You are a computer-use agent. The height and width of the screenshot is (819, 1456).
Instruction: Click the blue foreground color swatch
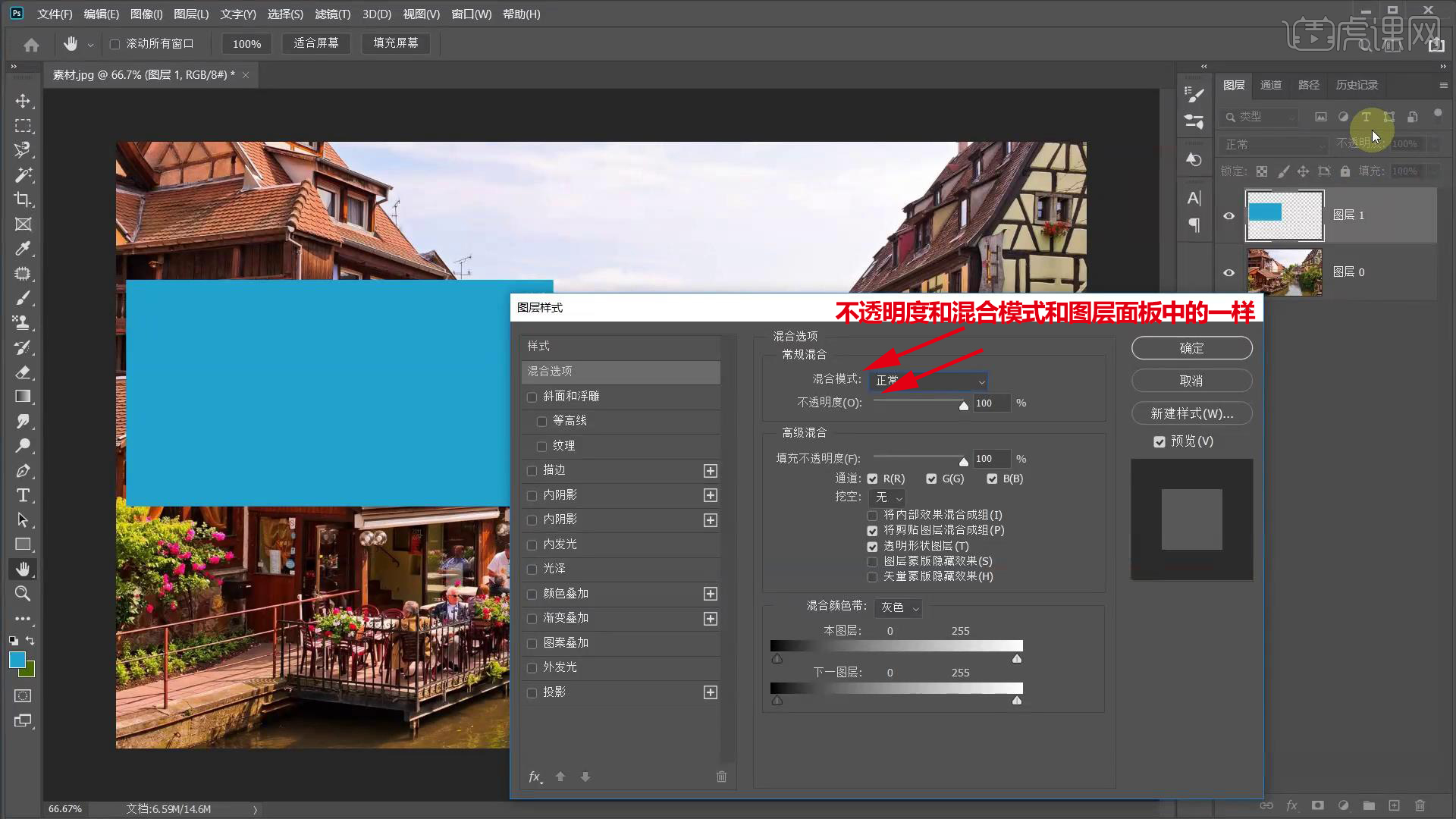(17, 660)
